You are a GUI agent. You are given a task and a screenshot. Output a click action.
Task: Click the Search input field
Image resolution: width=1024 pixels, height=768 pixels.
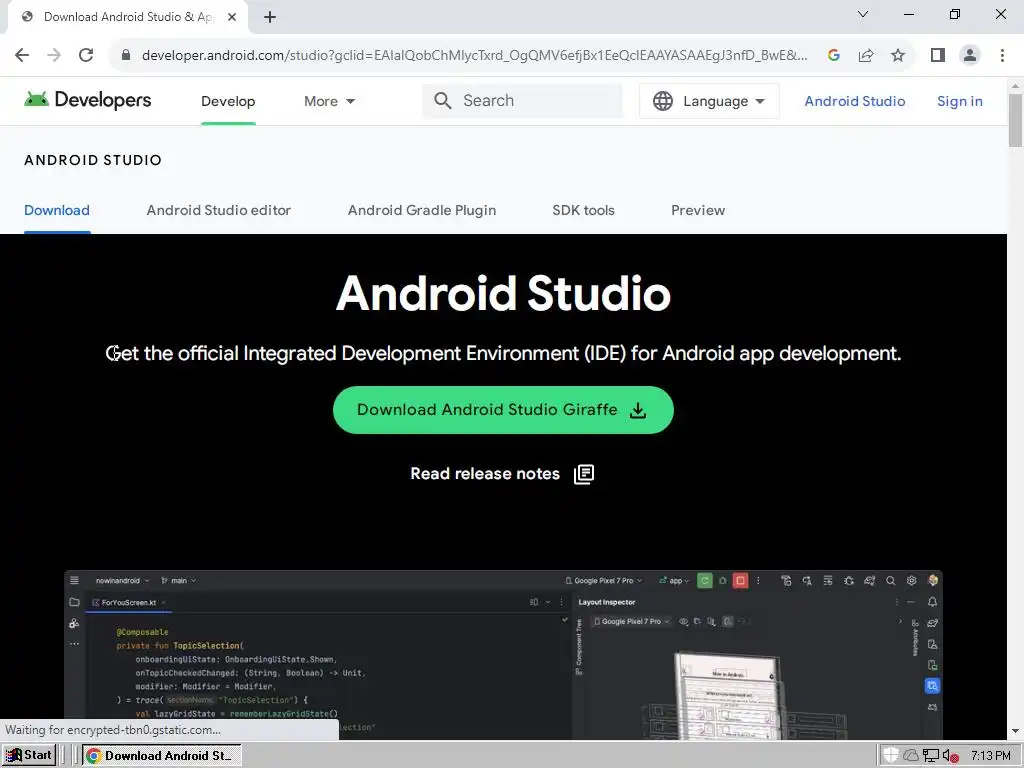click(522, 101)
